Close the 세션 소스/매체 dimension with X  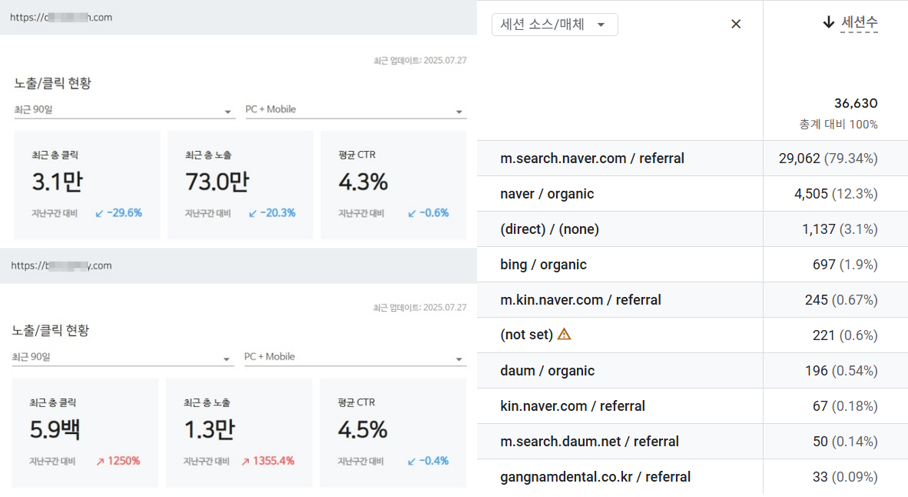click(736, 24)
